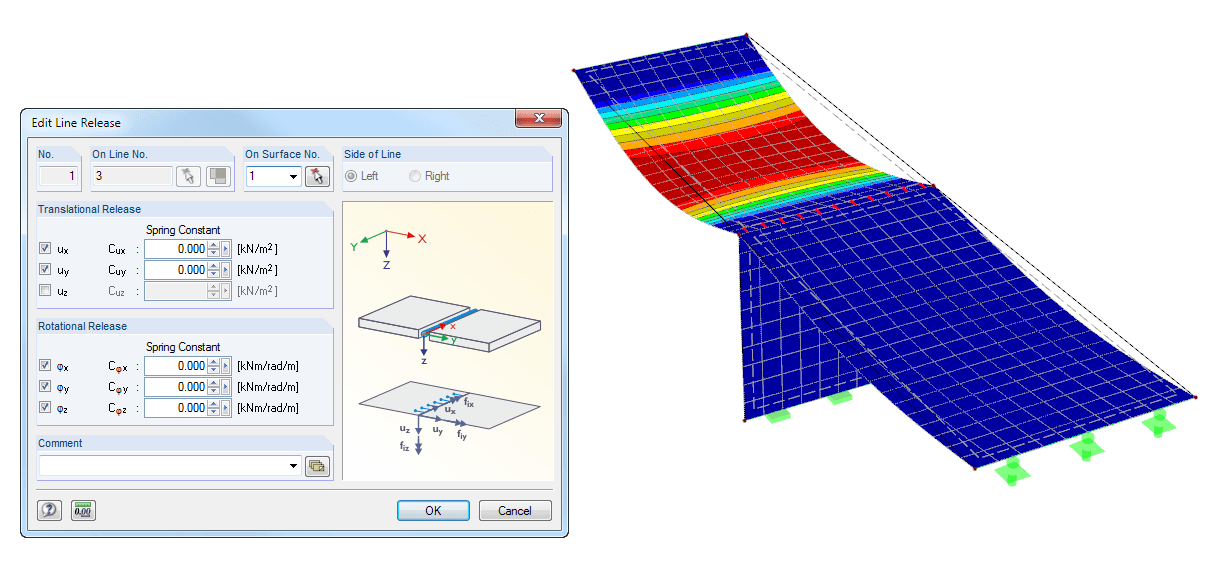The image size is (1219, 569).
Task: Select the Right side of line radio
Action: [x=415, y=176]
